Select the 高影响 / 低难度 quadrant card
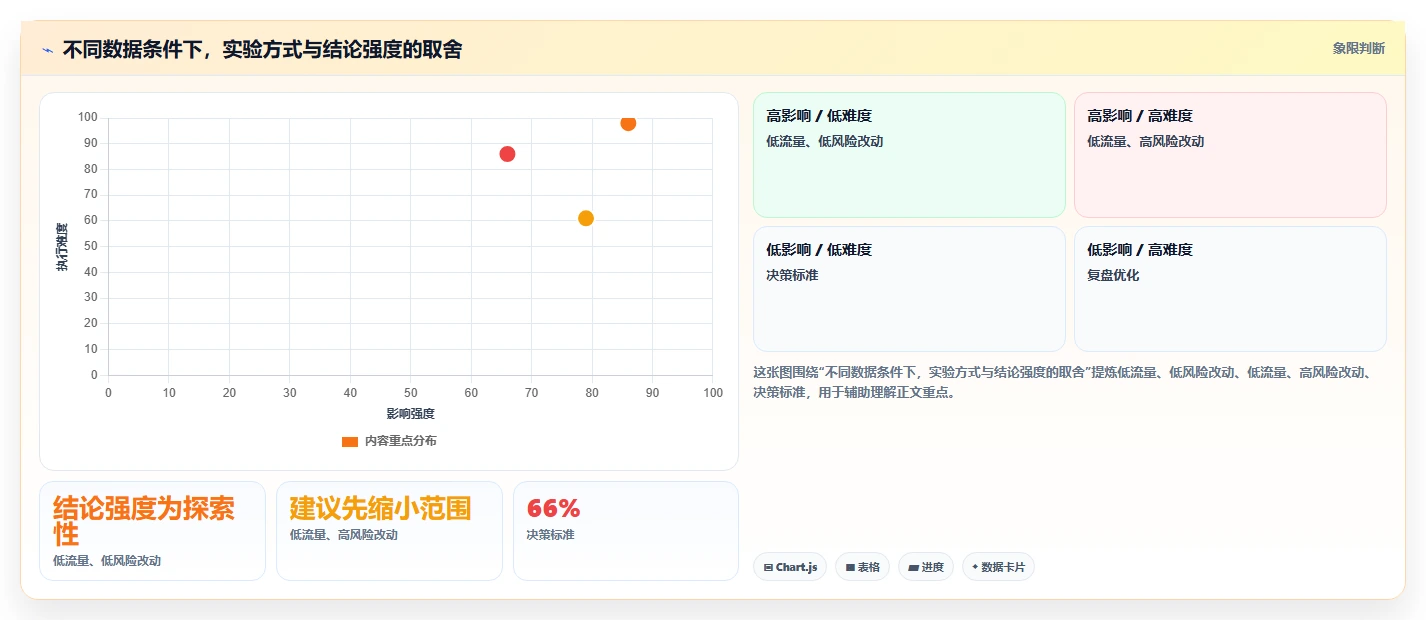1426x620 pixels. (x=909, y=155)
